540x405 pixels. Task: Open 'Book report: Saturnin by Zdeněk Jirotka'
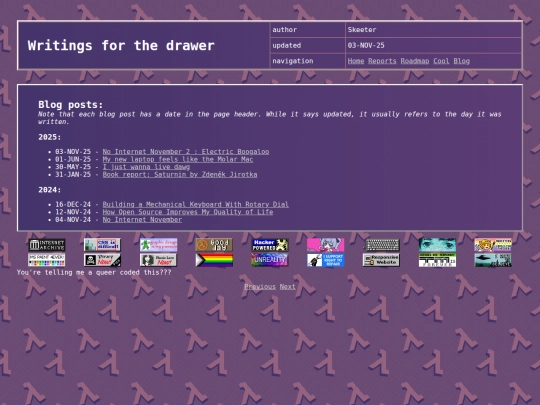pos(180,174)
